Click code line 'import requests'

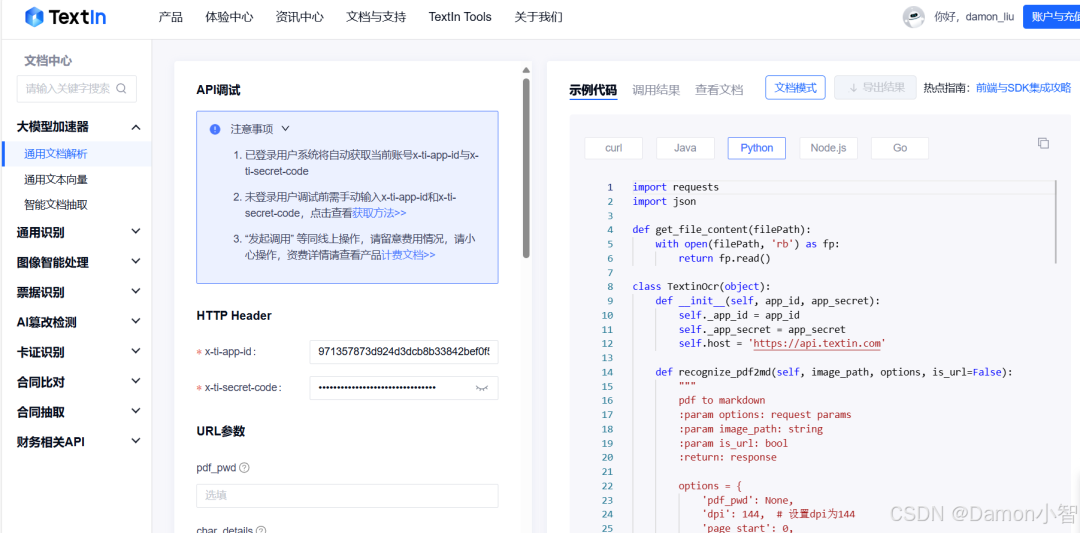coord(676,187)
